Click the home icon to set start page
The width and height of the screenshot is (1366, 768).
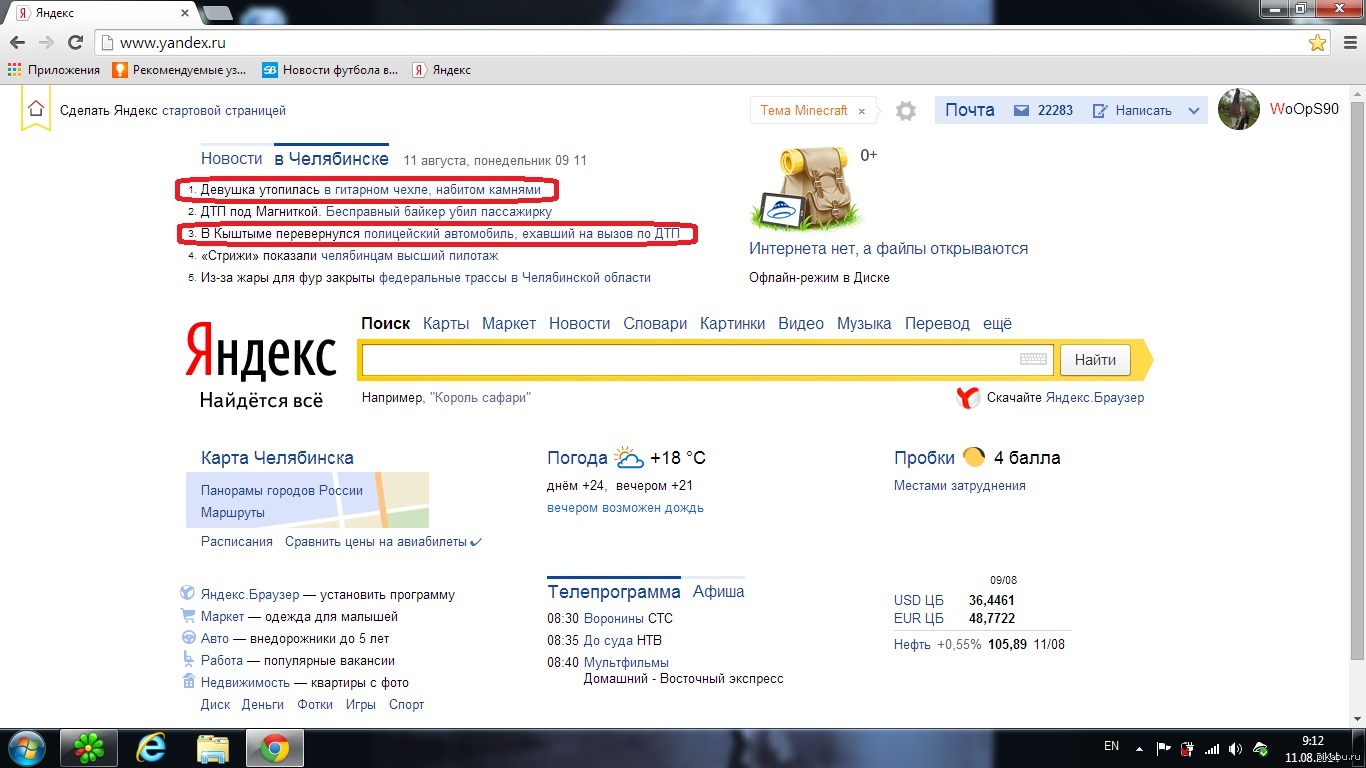tap(36, 109)
